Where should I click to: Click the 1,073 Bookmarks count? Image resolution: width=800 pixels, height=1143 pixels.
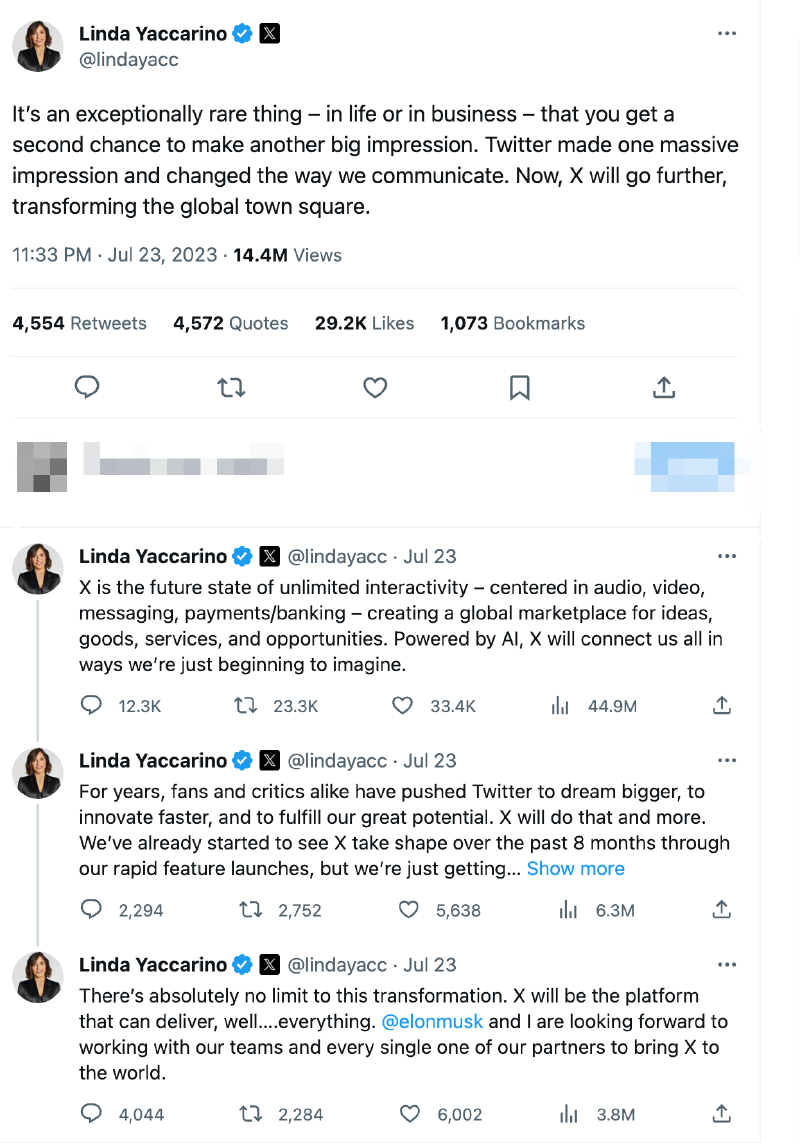click(x=512, y=324)
